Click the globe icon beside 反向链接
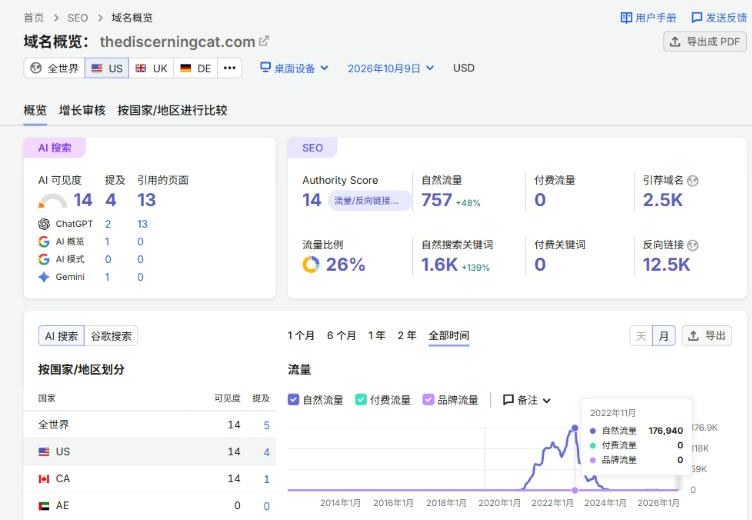 pyautogui.click(x=693, y=245)
